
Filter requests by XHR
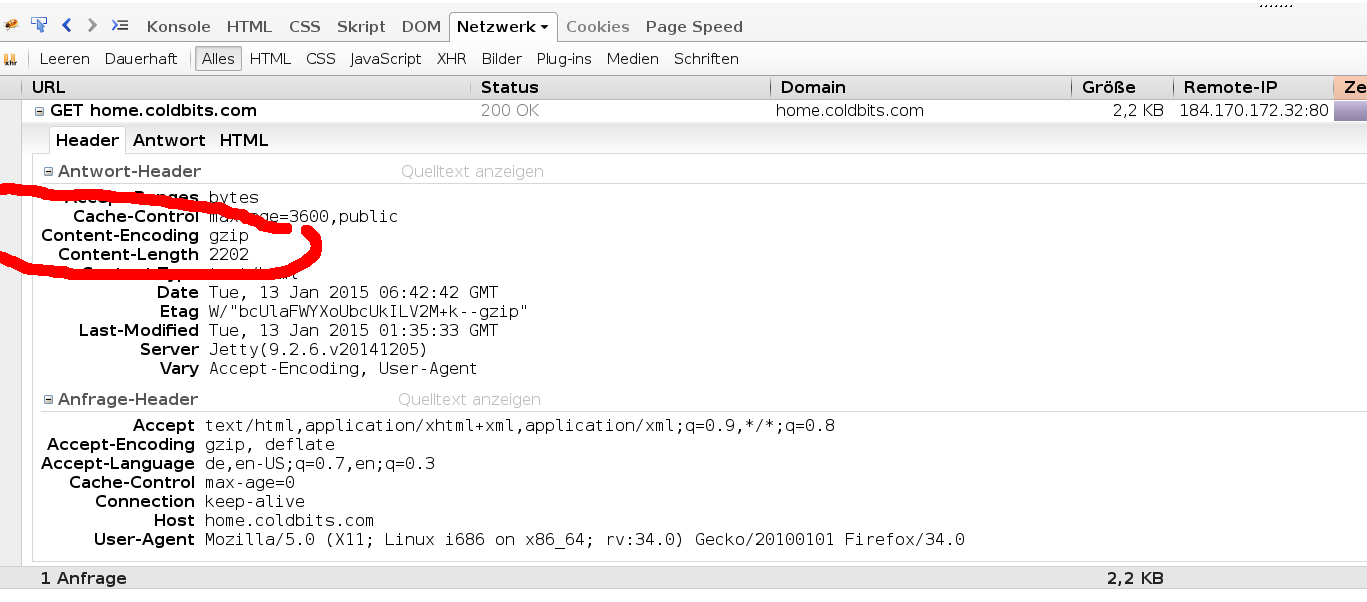pyautogui.click(x=452, y=59)
